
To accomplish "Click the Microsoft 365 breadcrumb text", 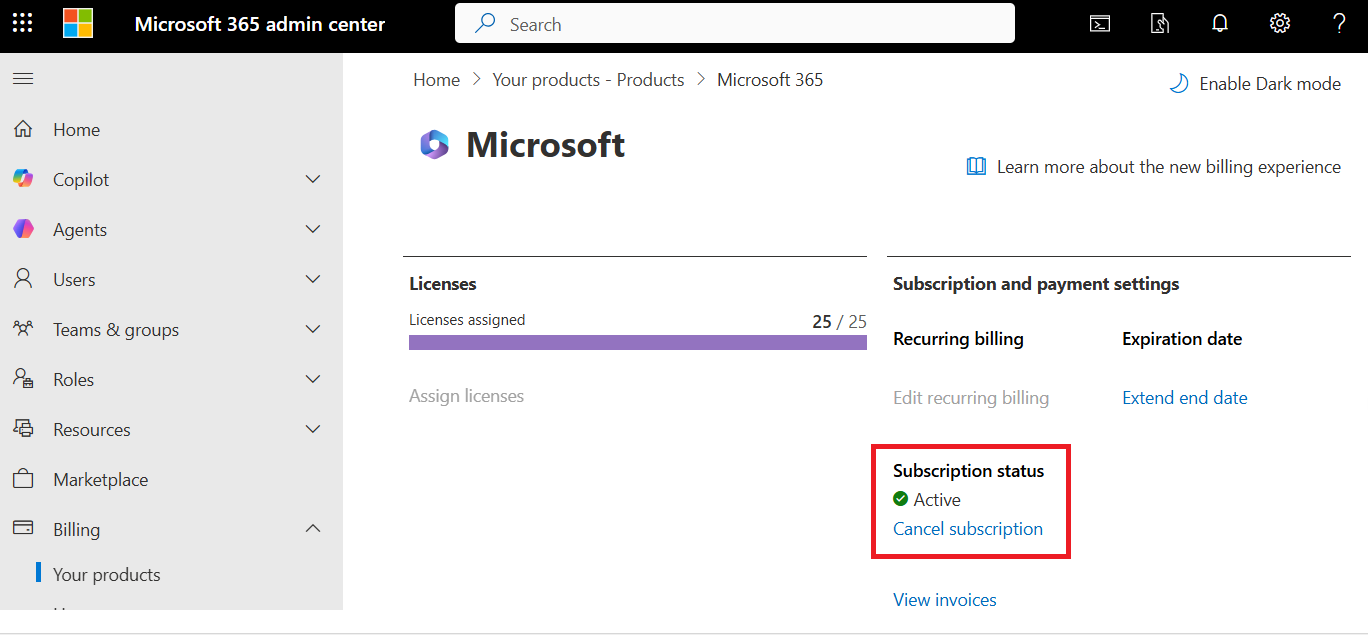I will tap(770, 80).
